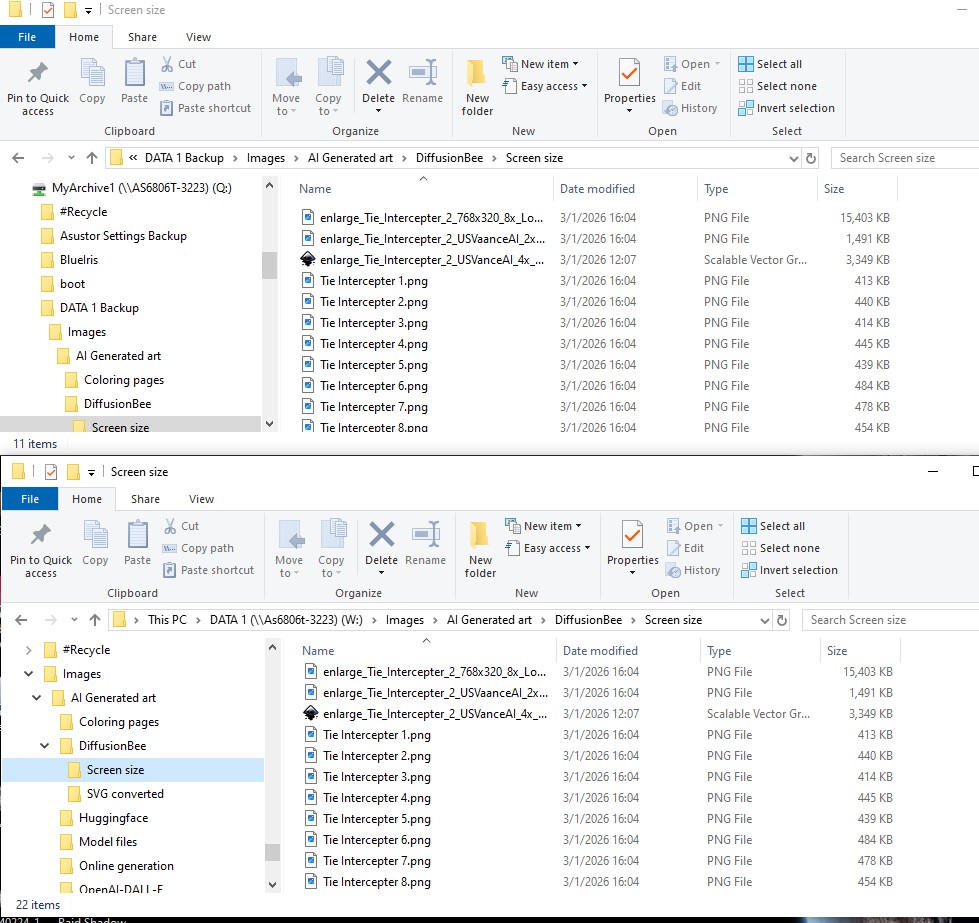Click DiffusionBee breadcrumb in top window address bar
The height and width of the screenshot is (923, 979).
click(x=450, y=158)
